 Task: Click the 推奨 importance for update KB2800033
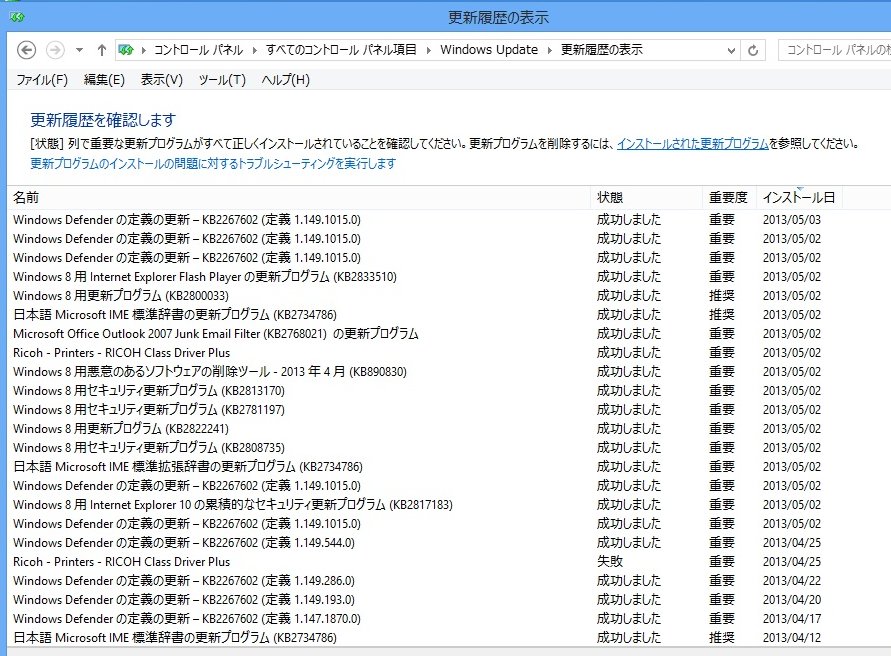(722, 296)
